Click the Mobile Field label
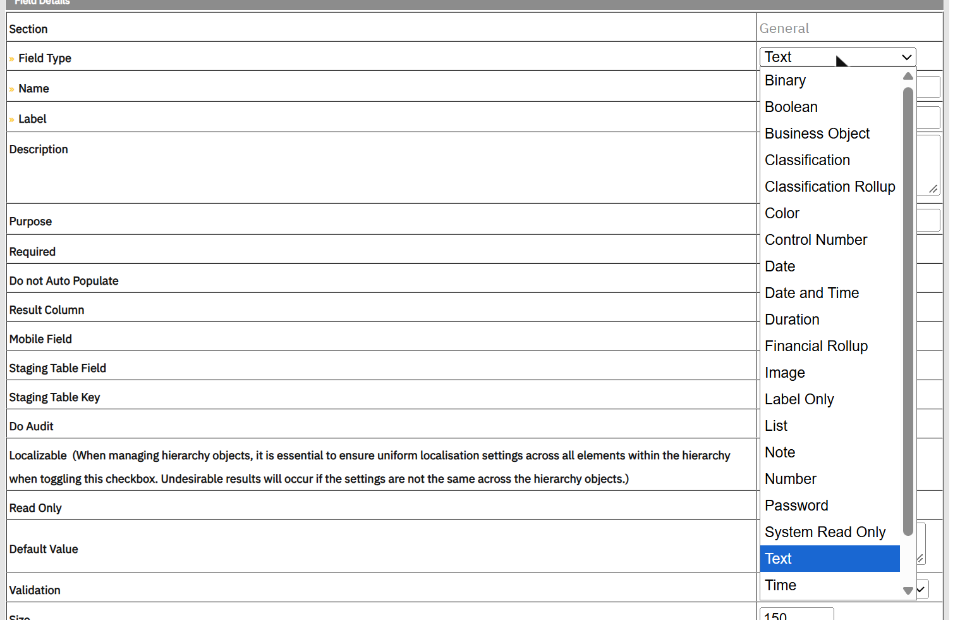 point(40,339)
